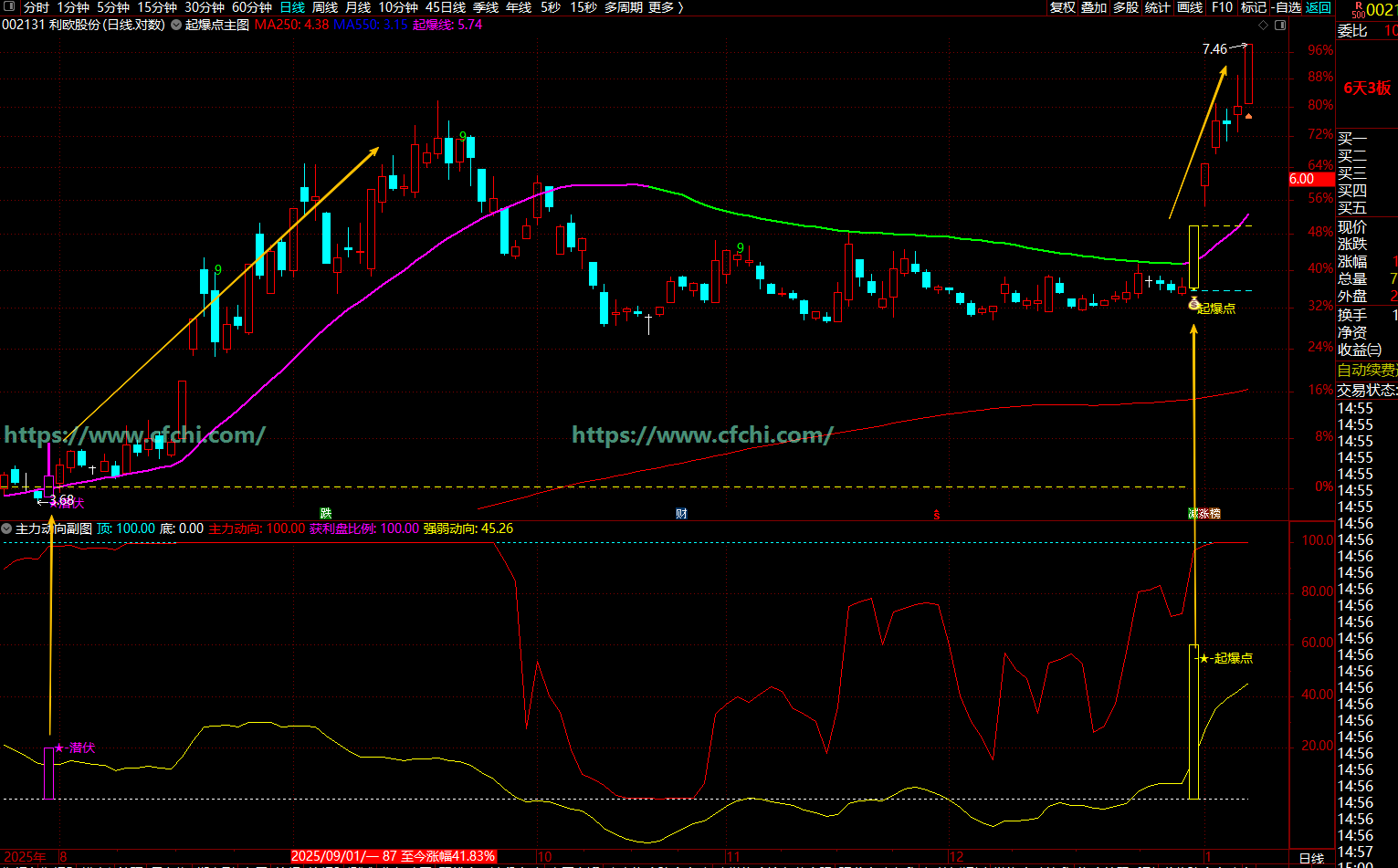Activate the 画线 drawing tool
This screenshot has width=1398, height=868.
coord(1190,7)
